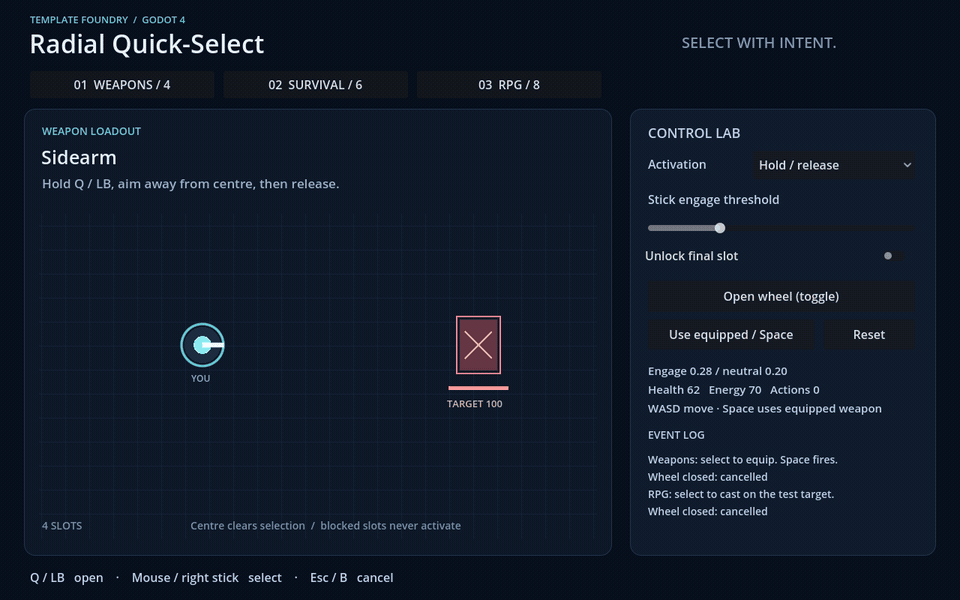Toggle the Unlock final slot switch
960x600 pixels.
click(894, 256)
